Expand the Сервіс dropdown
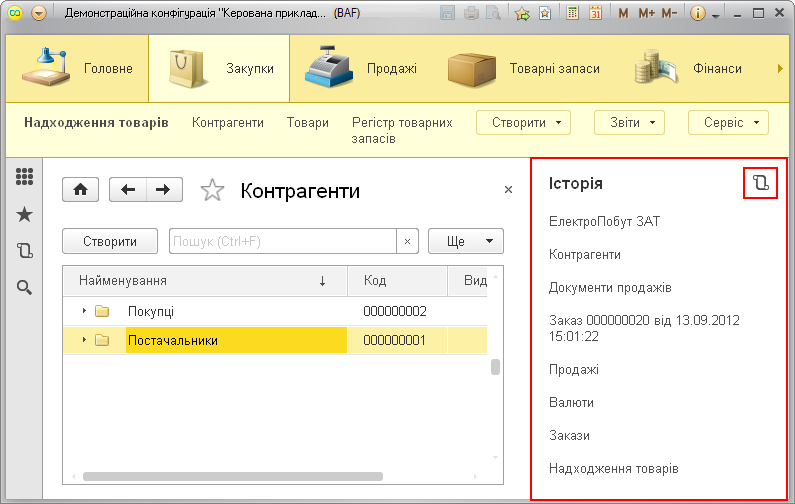The image size is (795, 504). pyautogui.click(x=728, y=123)
